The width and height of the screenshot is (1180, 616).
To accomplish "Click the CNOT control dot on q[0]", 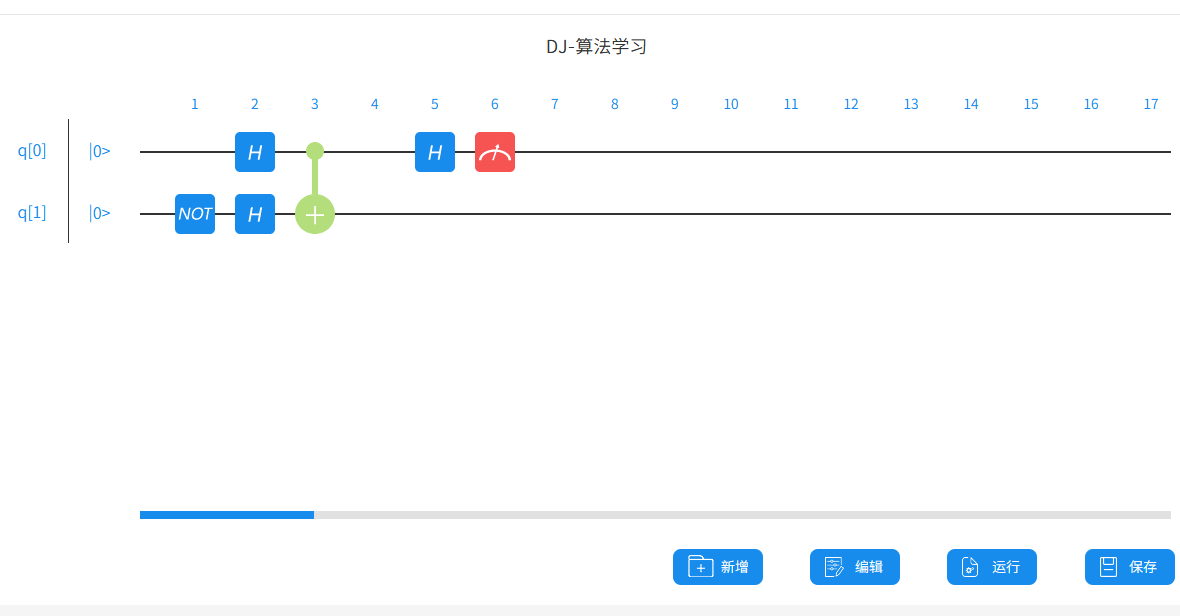I will [x=315, y=151].
